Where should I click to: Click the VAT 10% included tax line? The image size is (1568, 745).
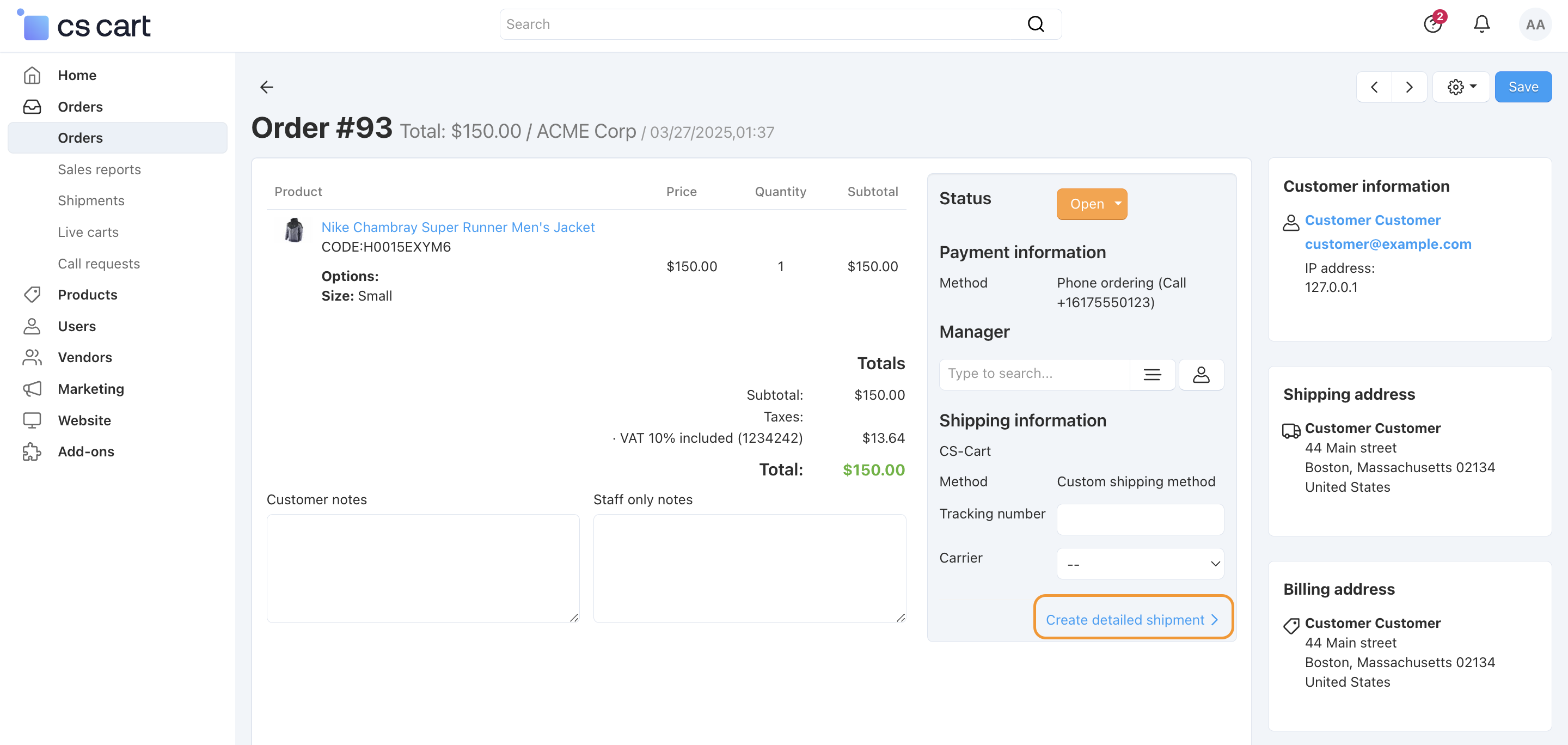point(708,438)
